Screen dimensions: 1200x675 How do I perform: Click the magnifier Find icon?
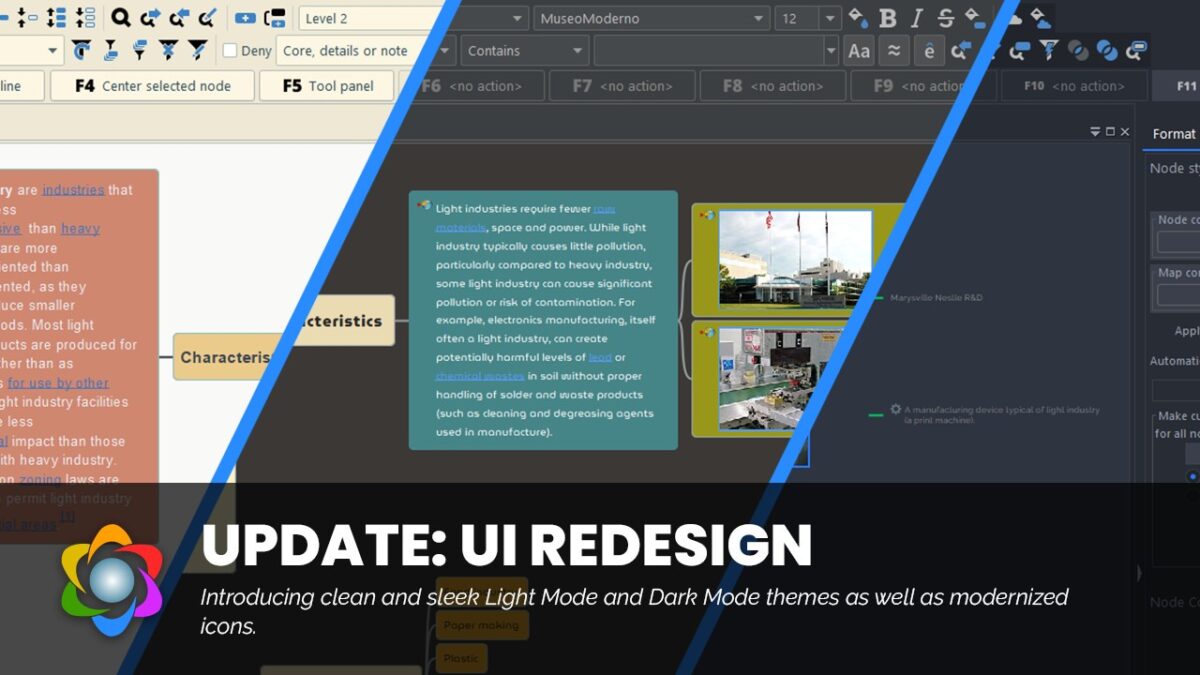[x=120, y=18]
